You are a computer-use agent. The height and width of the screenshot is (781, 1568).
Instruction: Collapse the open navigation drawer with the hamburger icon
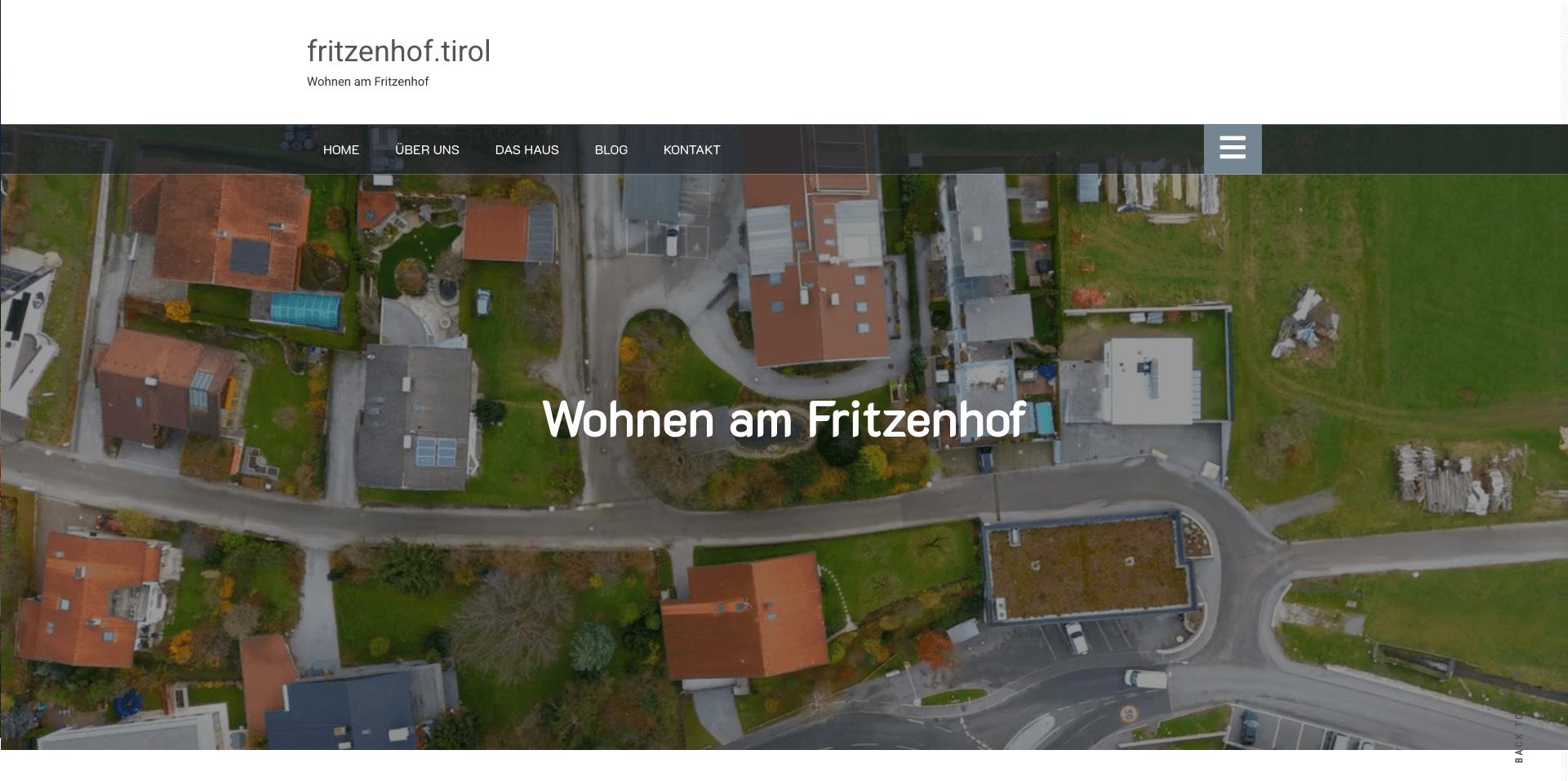tap(1233, 149)
